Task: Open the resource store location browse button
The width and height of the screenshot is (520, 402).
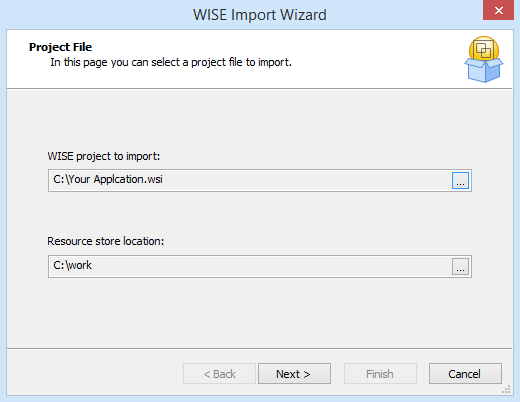Action: [460, 266]
